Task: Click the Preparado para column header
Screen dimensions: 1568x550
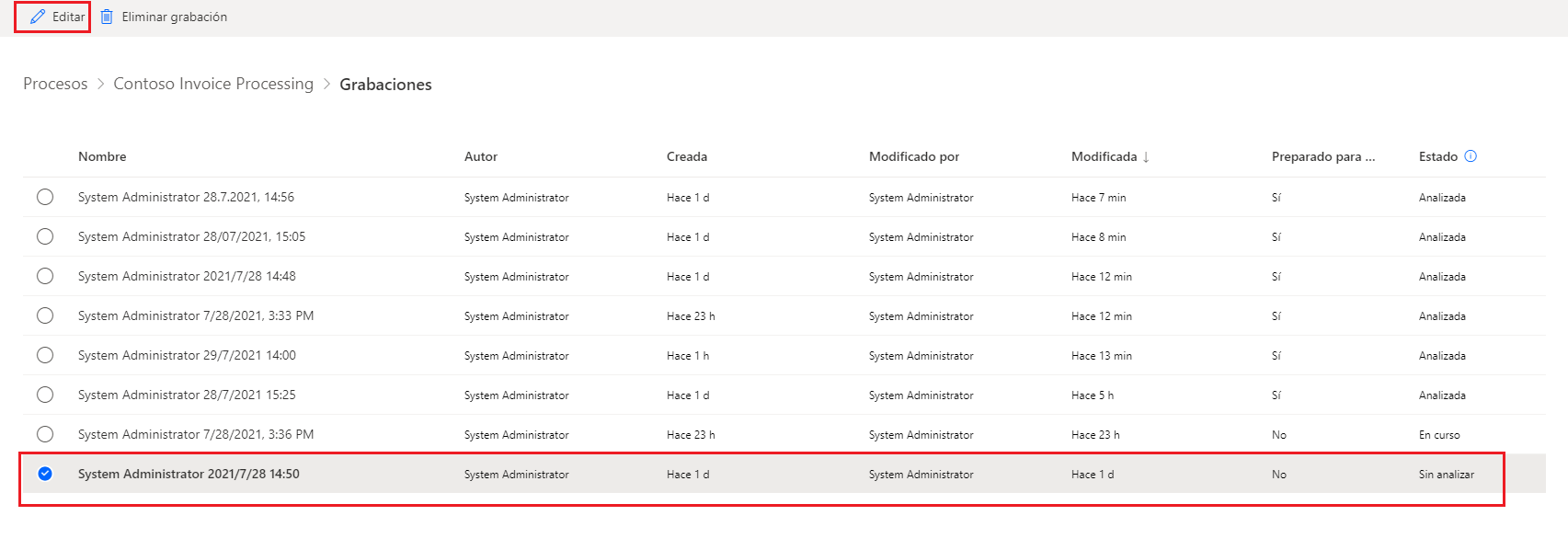Action: coord(1322,156)
